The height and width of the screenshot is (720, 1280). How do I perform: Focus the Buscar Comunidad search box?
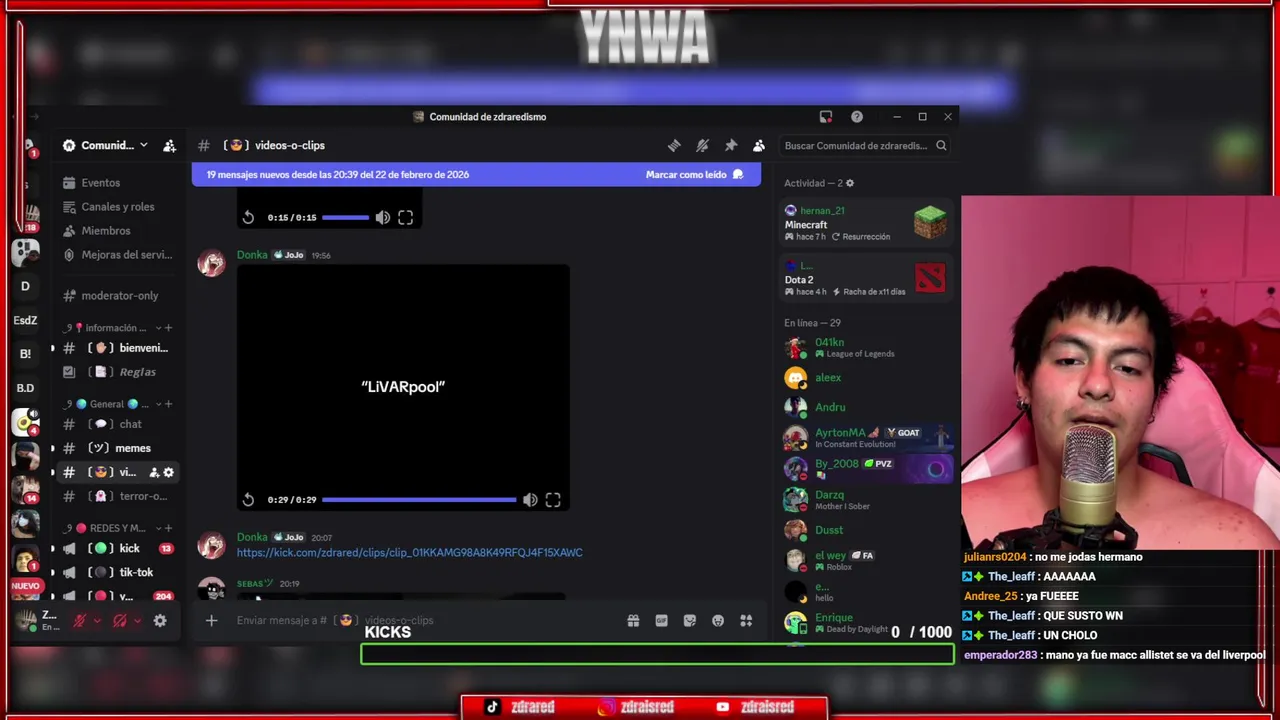tap(865, 146)
